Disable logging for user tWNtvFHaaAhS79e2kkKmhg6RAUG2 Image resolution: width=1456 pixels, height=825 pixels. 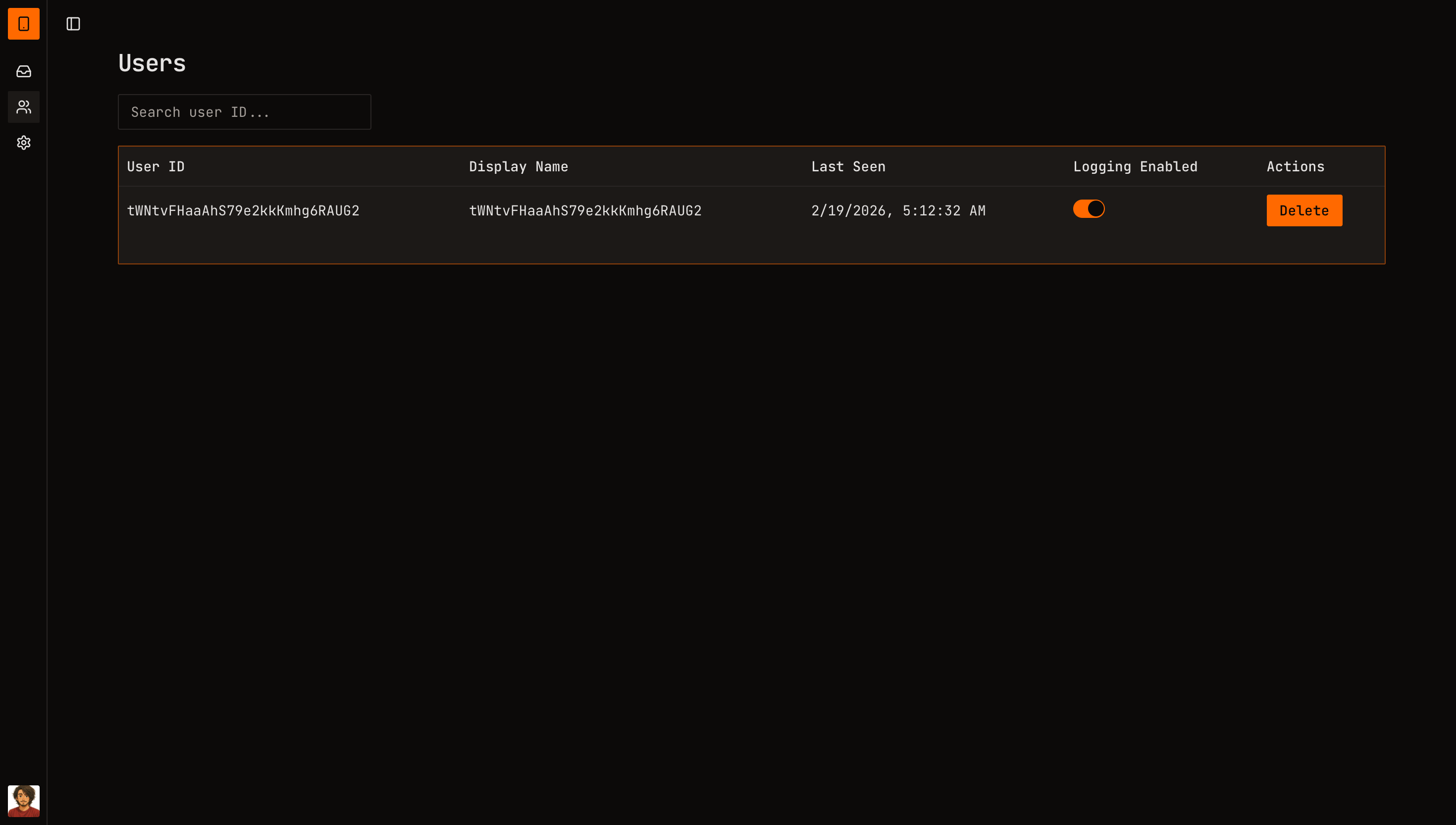pos(1089,208)
